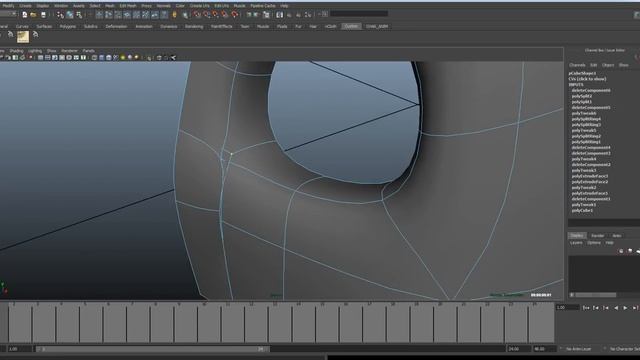Switch to the nCloth shelf tab

point(330,26)
